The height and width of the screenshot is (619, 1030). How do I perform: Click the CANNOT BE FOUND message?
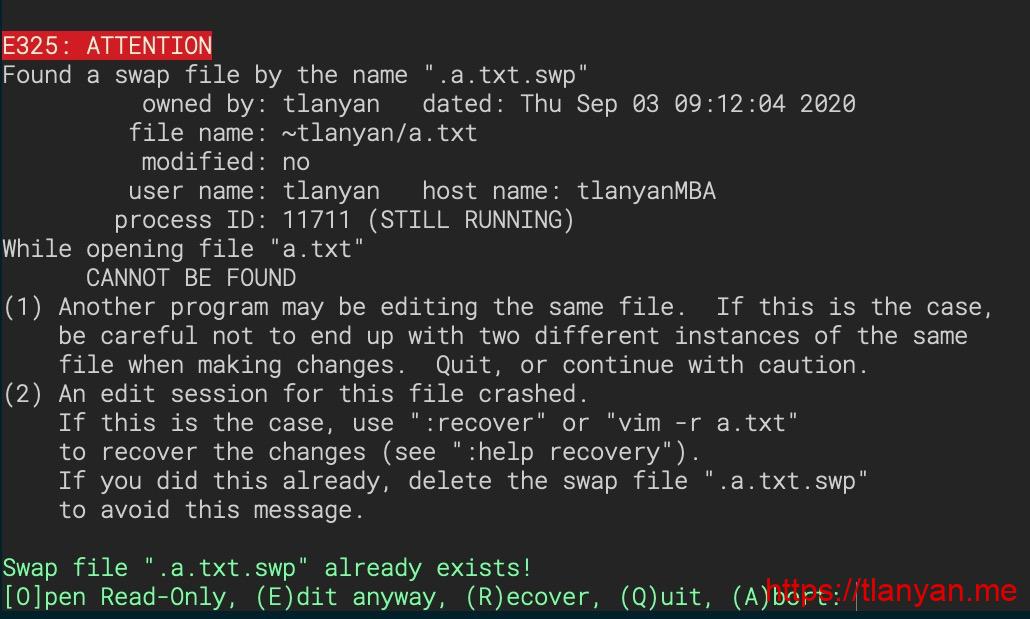tap(191, 278)
